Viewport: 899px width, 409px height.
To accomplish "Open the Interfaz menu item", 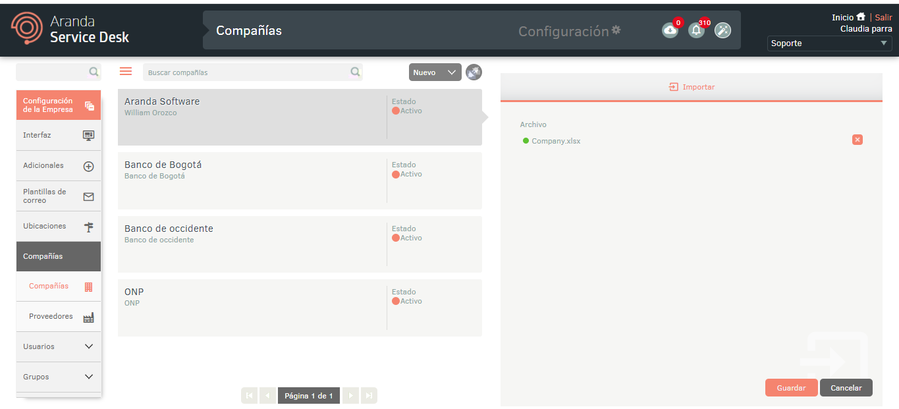I will 58,135.
